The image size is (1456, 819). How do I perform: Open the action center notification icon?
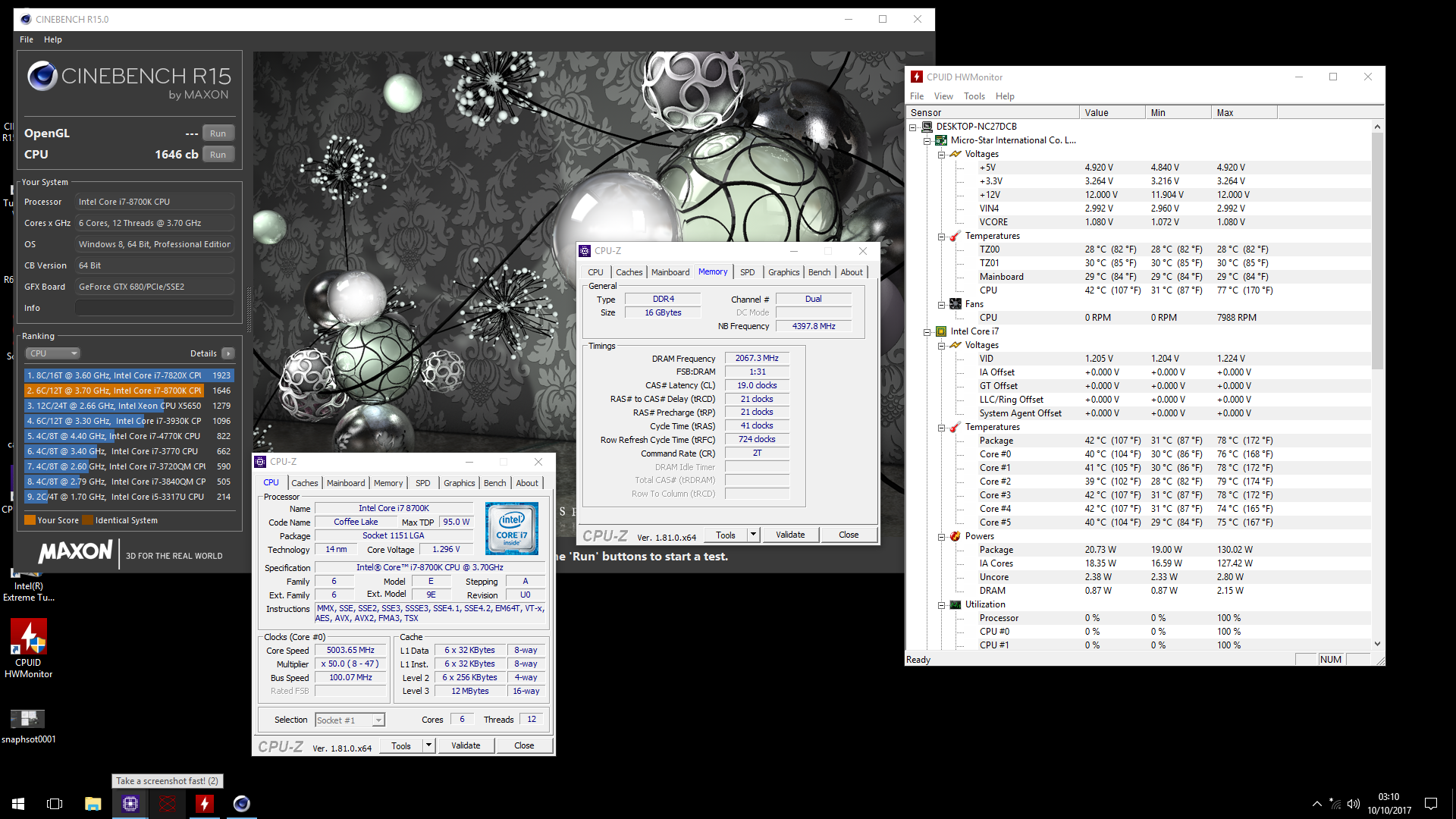1431,804
